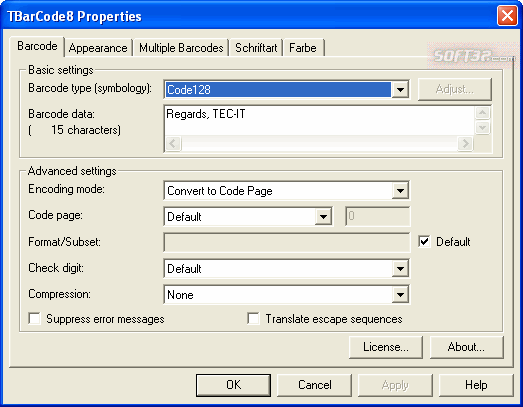Click inside the Barcode data text box
The width and height of the screenshot is (523, 407).
(320, 121)
